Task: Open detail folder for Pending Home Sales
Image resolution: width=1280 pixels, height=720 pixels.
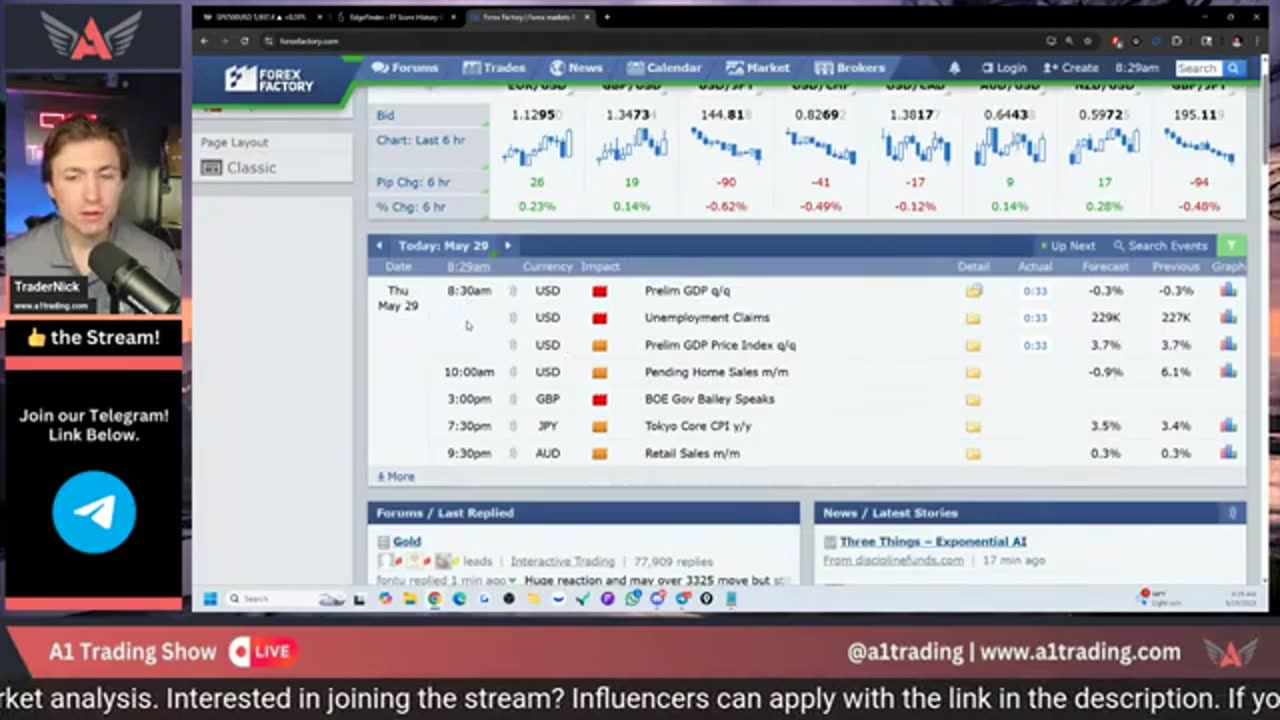Action: coord(973,372)
